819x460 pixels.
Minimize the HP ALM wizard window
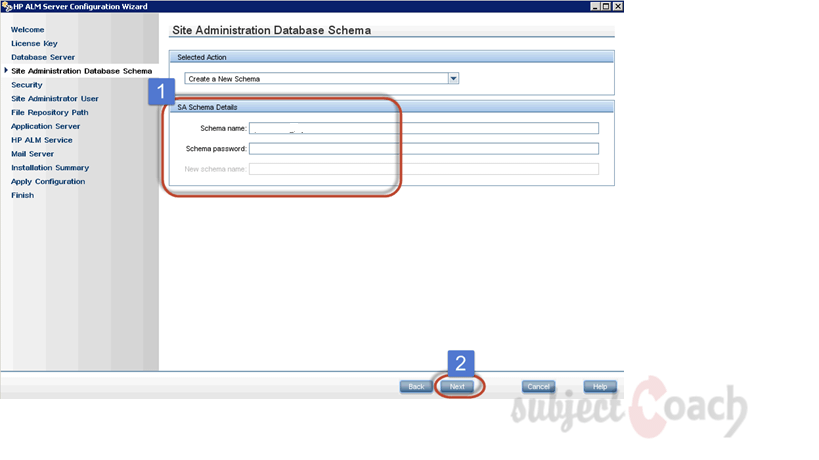(x=595, y=6)
